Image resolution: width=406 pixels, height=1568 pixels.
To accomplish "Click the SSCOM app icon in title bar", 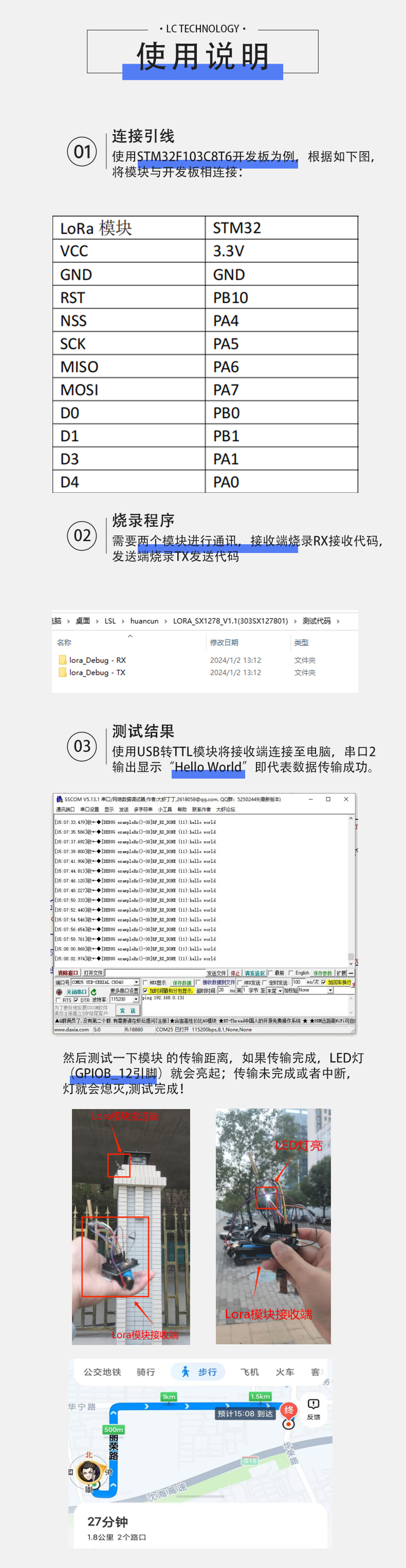I will coord(59,799).
